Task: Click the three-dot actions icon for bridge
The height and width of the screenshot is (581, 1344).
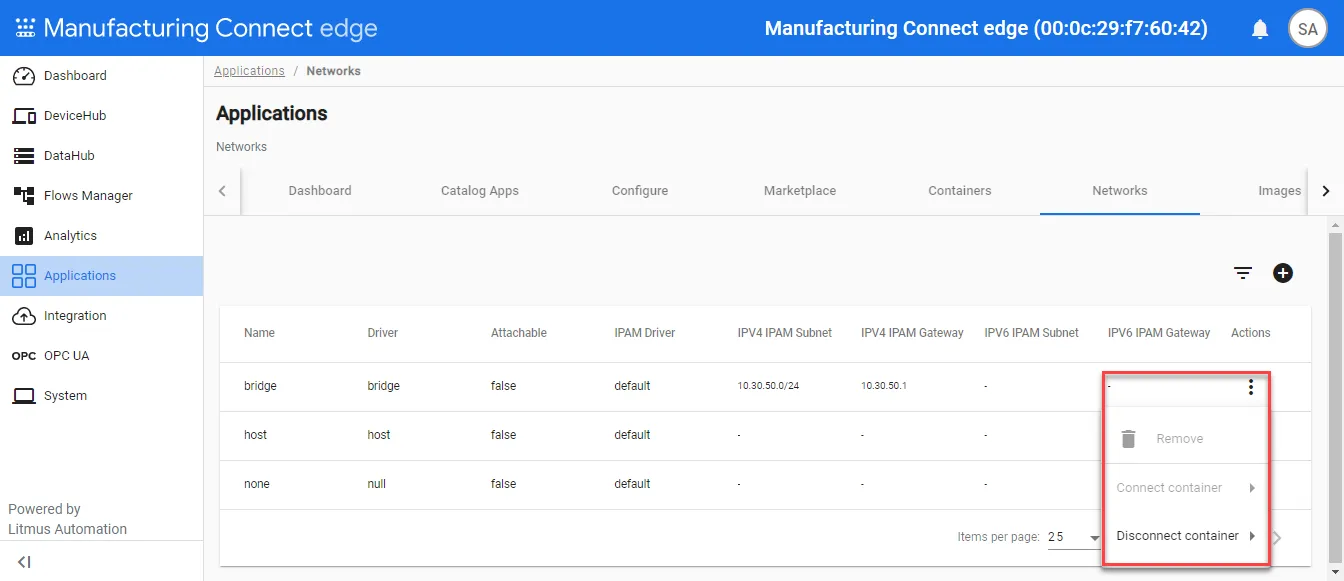Action: pos(1250,387)
